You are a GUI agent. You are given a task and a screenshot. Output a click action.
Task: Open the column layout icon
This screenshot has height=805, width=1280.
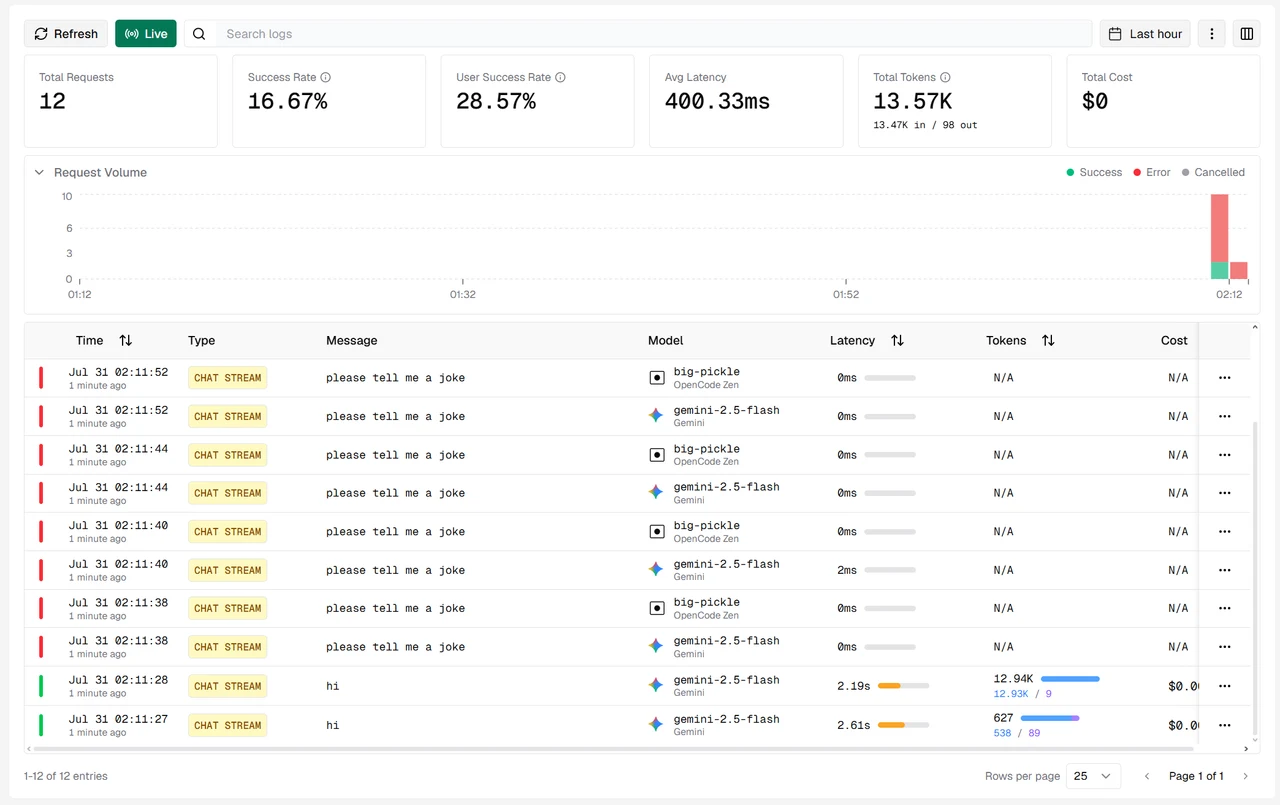1247,33
